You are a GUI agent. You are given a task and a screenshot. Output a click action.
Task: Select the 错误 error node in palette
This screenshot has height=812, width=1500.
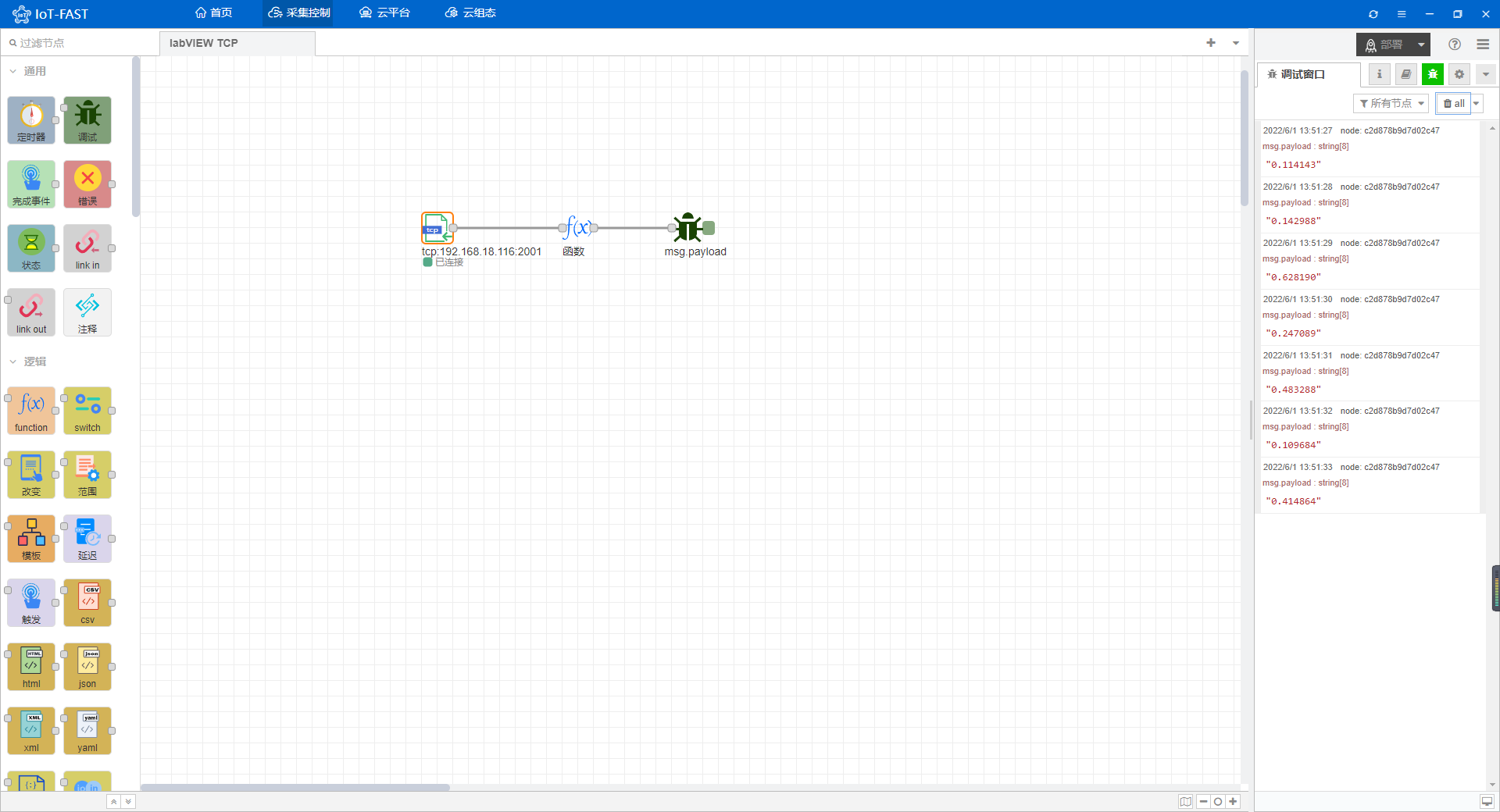(x=87, y=184)
